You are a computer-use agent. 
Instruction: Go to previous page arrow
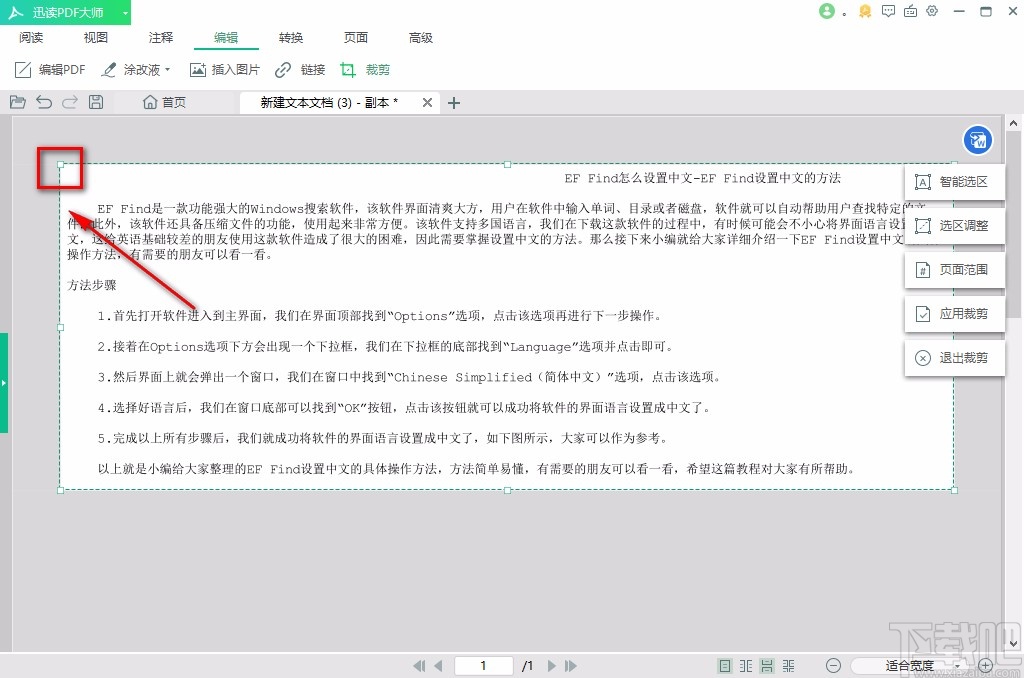click(x=438, y=666)
